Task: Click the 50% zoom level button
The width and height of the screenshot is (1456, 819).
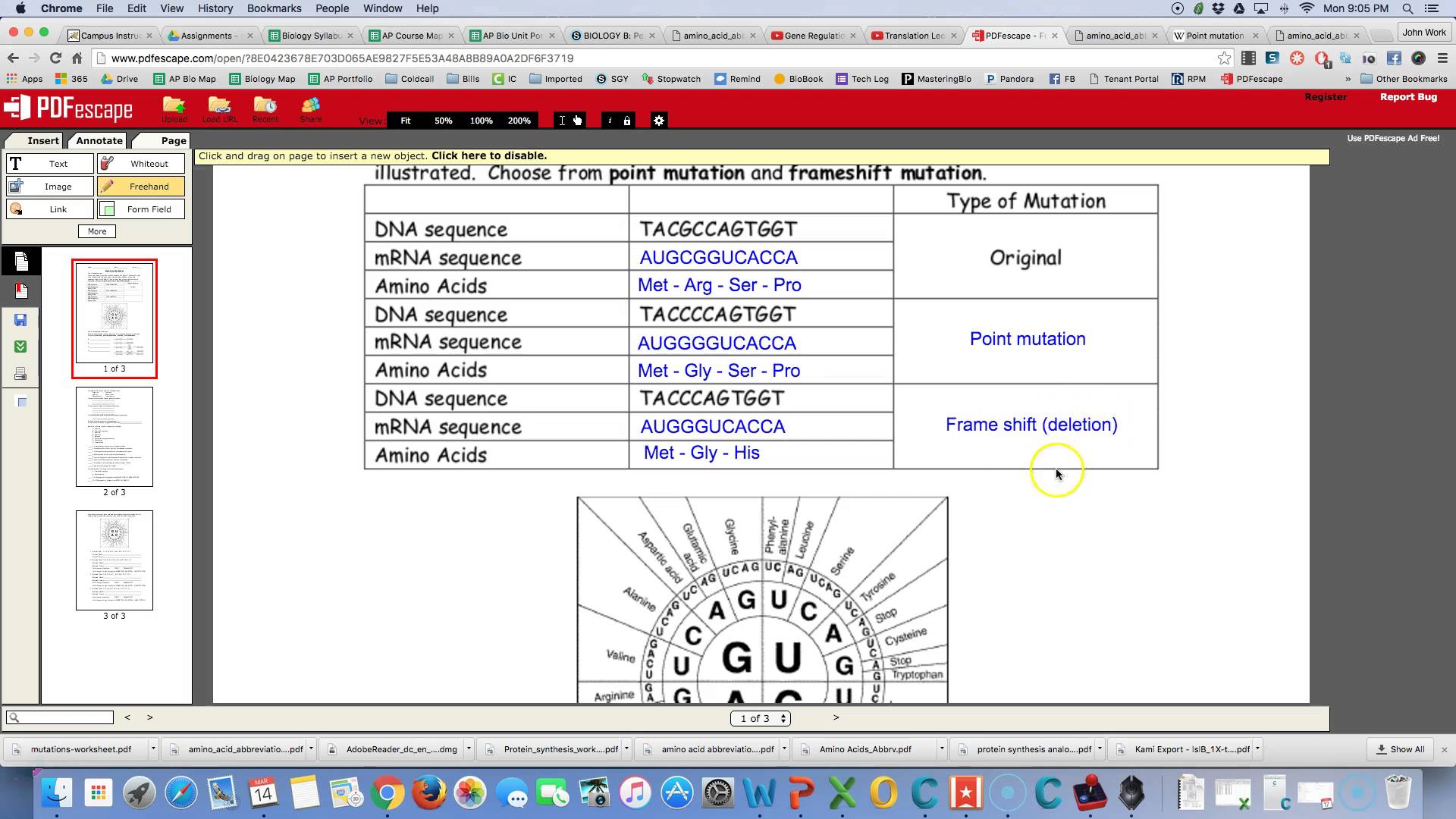Action: (x=443, y=120)
